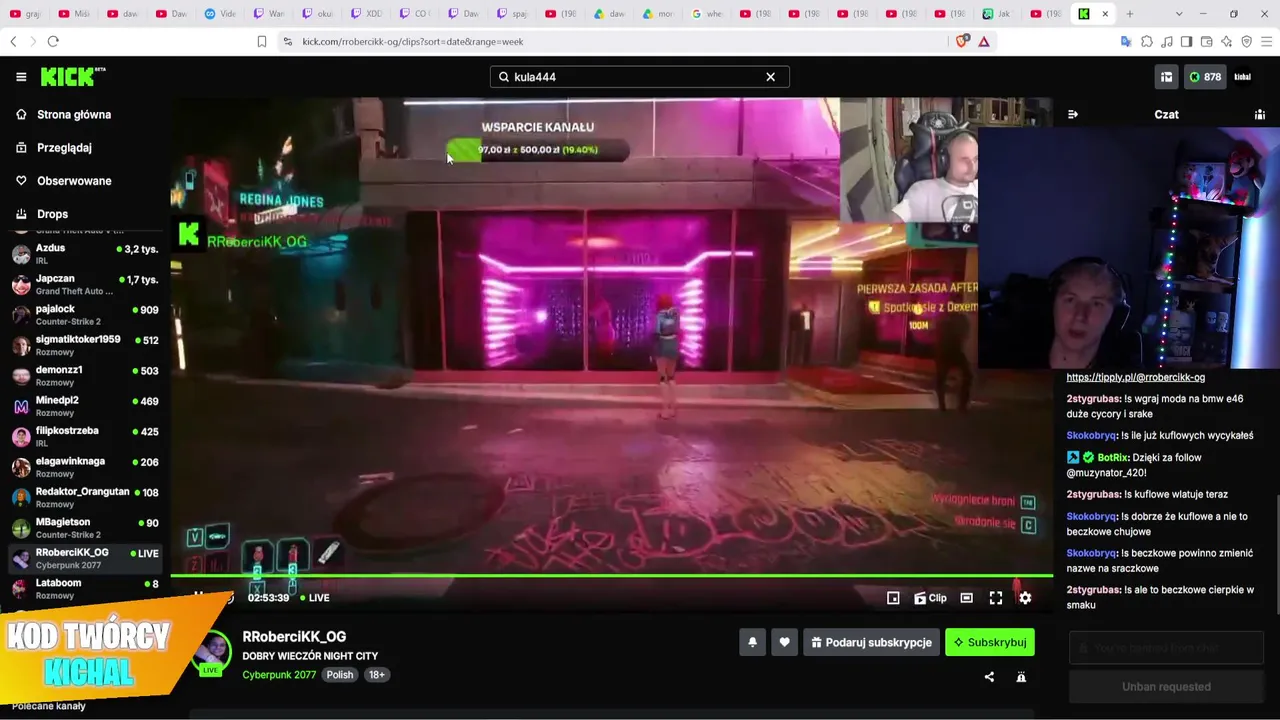1280x720 pixels.
Task: Open the browser extensions puzzle icon
Action: [1147, 41]
